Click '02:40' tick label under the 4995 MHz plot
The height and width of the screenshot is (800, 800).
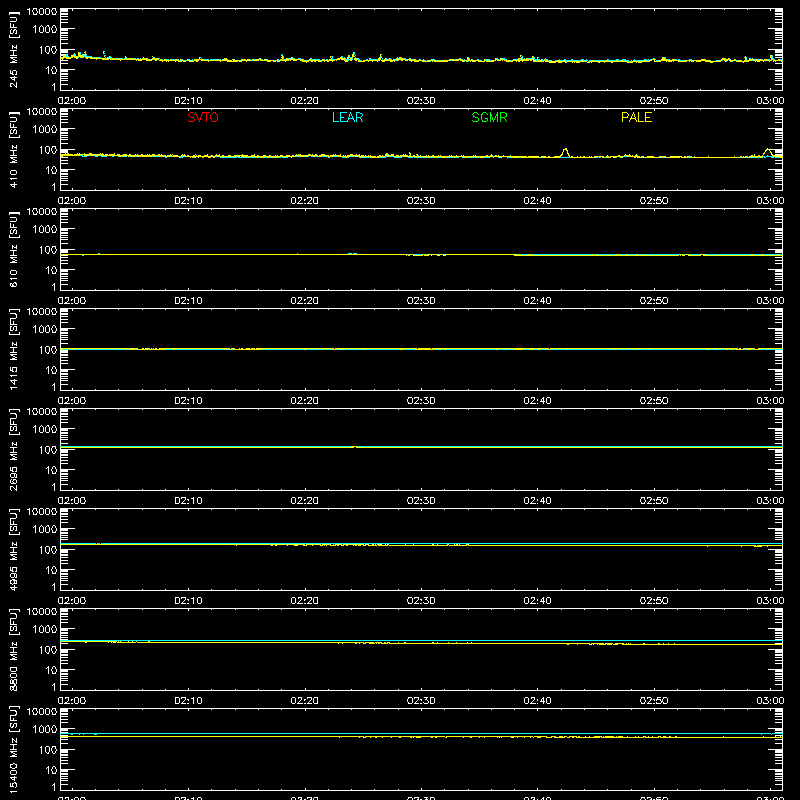537,601
